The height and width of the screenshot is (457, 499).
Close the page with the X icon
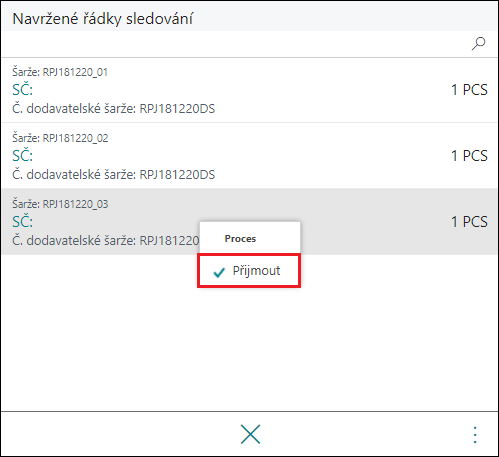250,434
